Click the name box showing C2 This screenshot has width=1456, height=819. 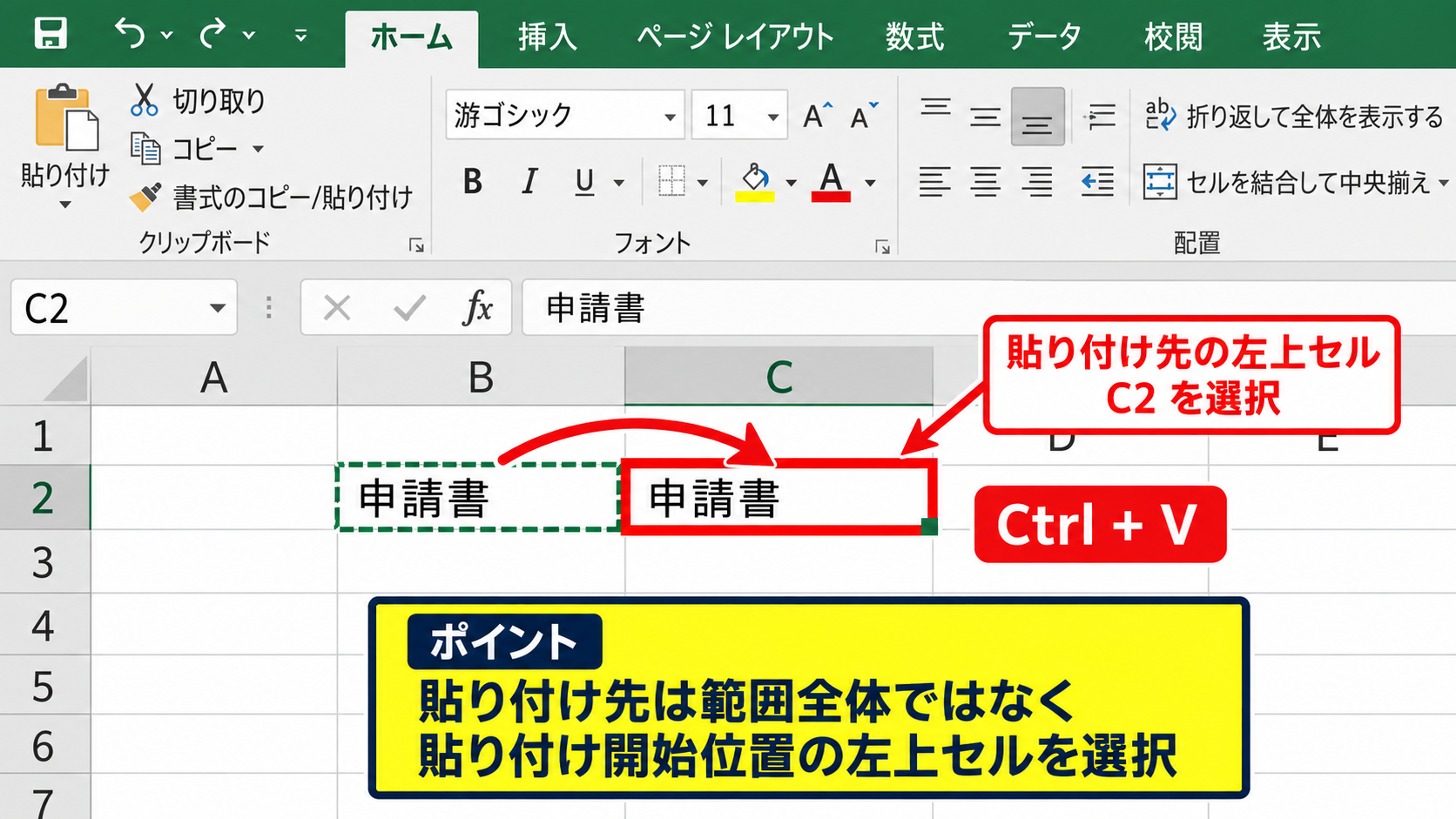click(124, 307)
